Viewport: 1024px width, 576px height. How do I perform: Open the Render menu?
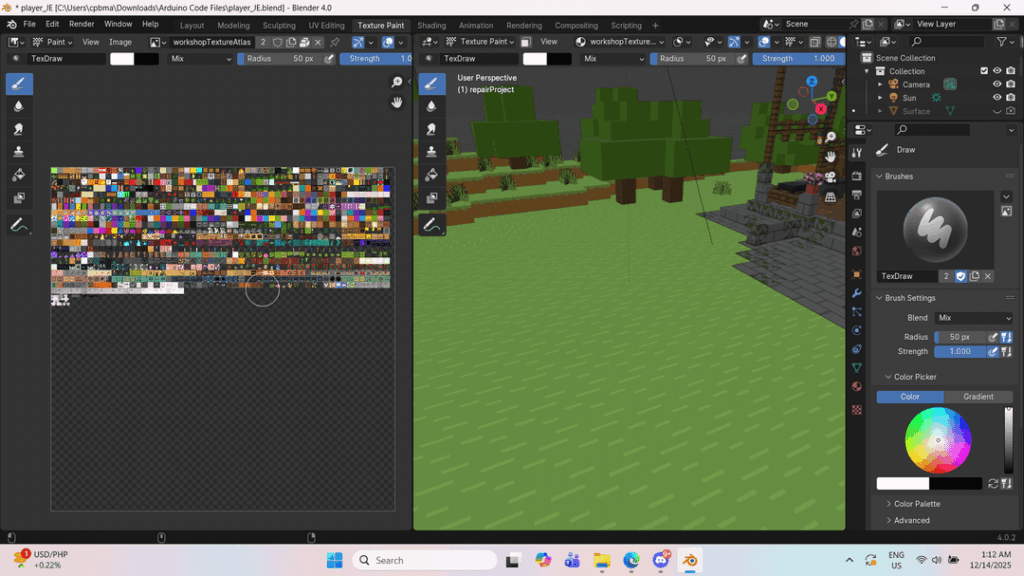pyautogui.click(x=81, y=23)
